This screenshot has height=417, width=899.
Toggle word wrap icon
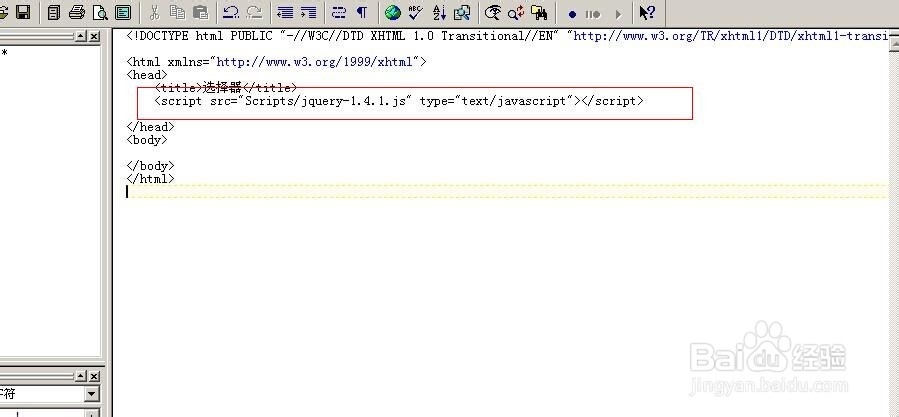point(339,12)
